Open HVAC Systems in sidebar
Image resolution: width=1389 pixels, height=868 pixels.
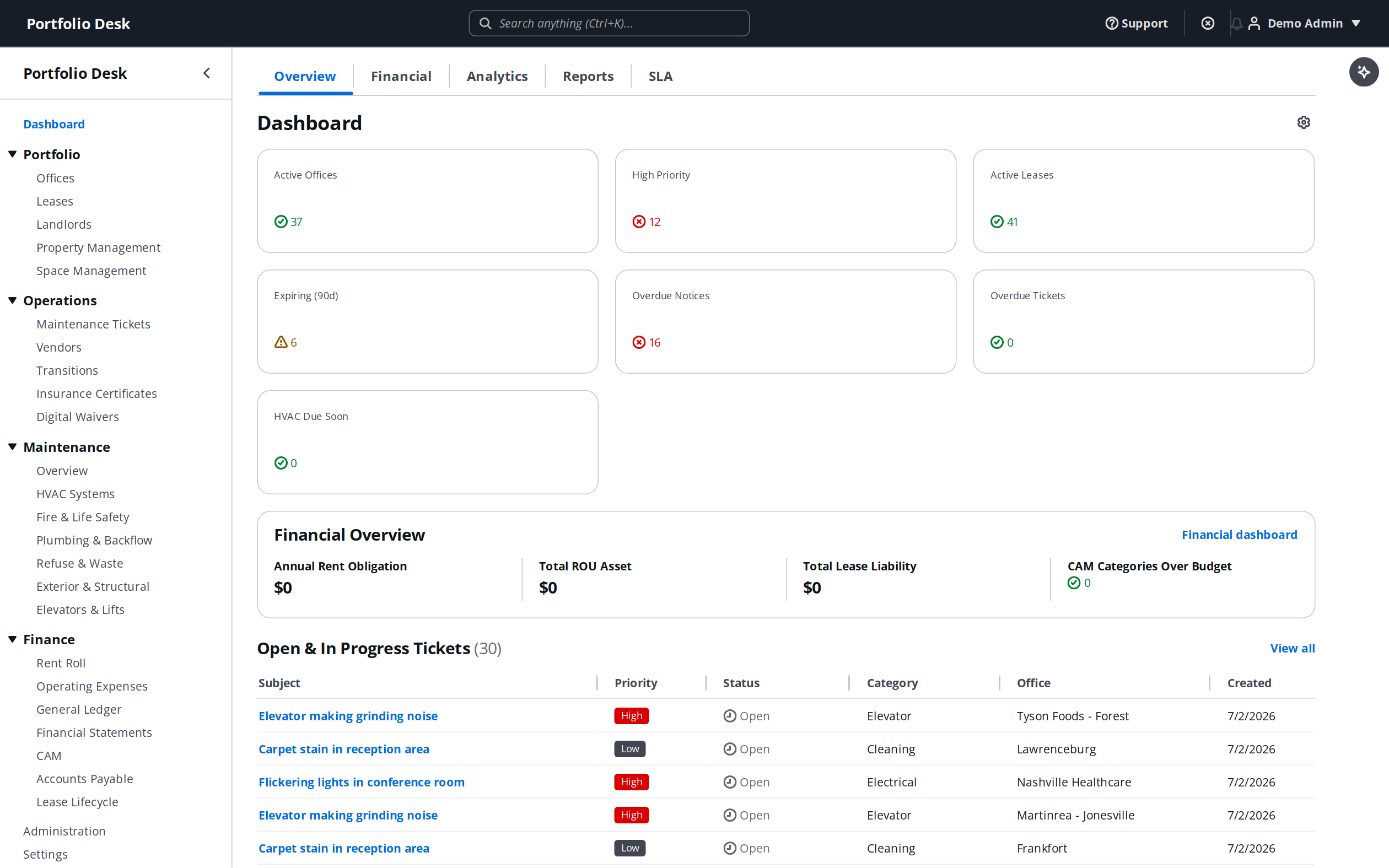75,494
